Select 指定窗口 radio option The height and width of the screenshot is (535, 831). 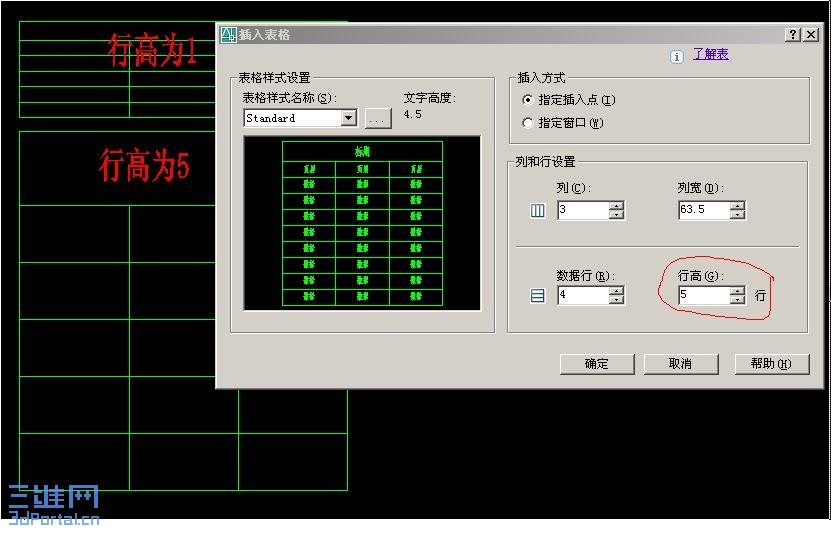(x=527, y=123)
